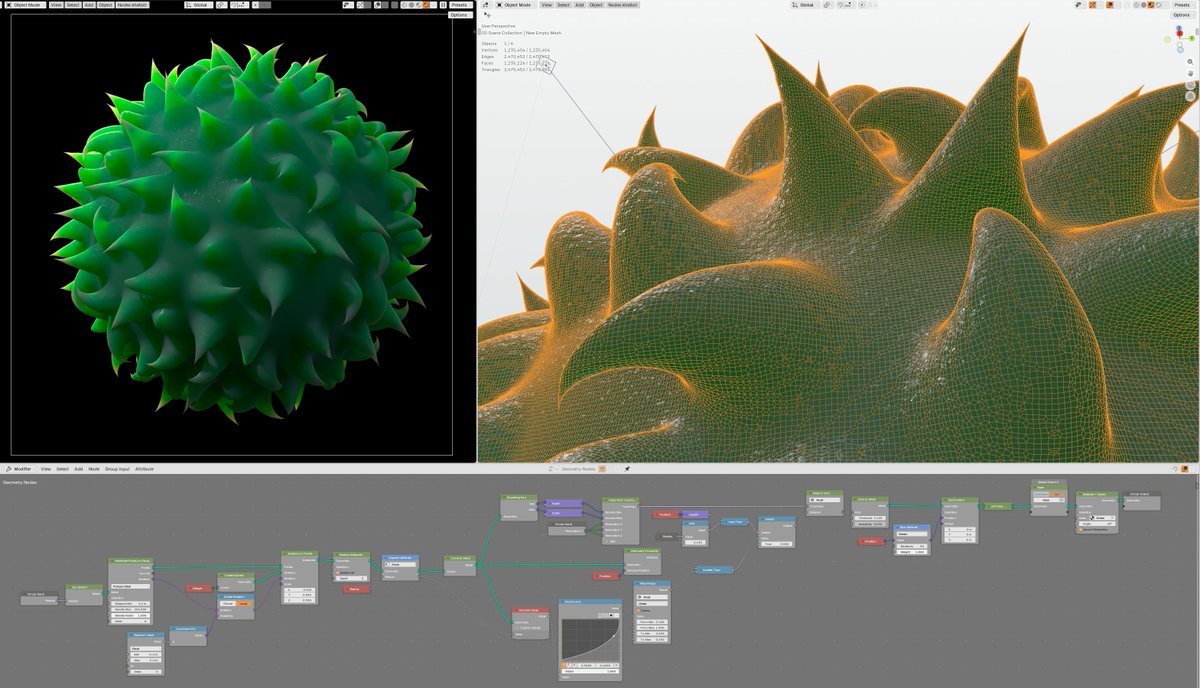Viewport: 1200px width, 688px height.
Task: Select material preview shading in left viewport
Action: 418,5
